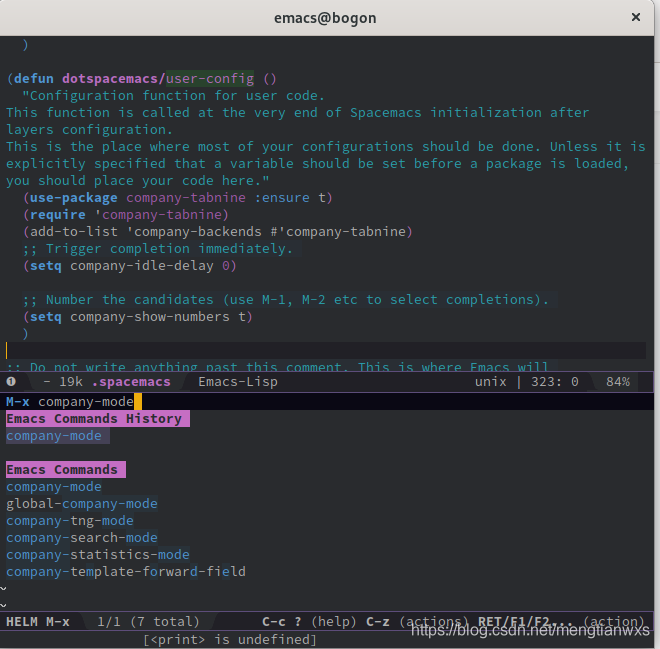660x649 pixels.
Task: Click the setq company-show-numbers t line
Action: pyautogui.click(x=138, y=317)
